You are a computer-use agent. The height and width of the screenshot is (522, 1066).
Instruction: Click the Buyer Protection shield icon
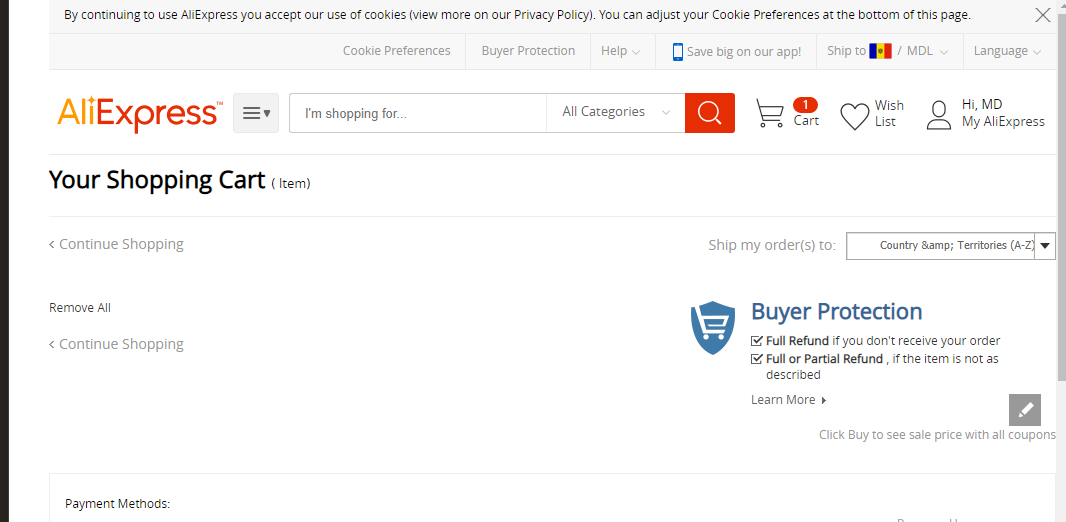tap(712, 328)
